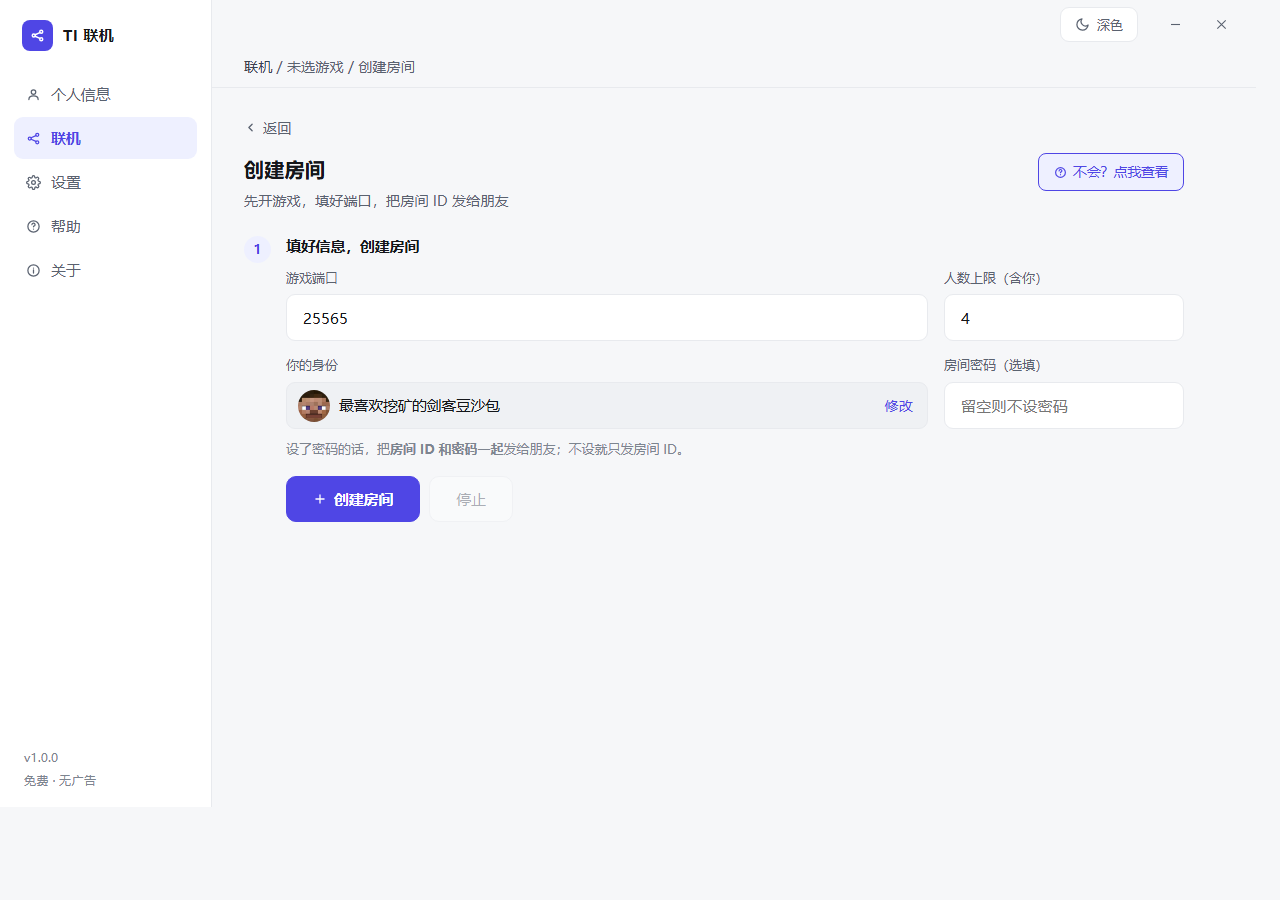
Task: Open the 不会？点我查看 help button
Action: tap(1111, 172)
